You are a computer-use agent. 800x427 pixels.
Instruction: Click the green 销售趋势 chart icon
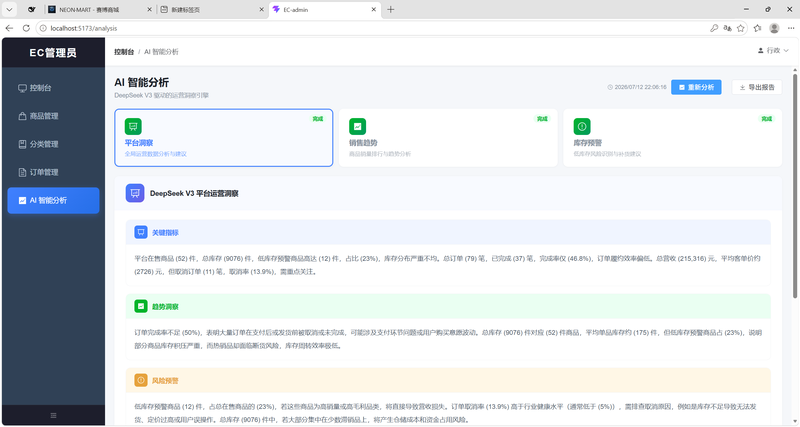point(358,126)
